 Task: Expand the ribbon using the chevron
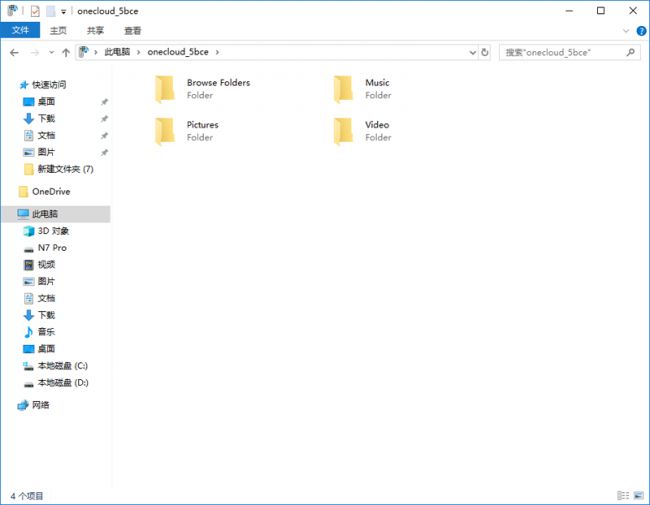pyautogui.click(x=627, y=31)
